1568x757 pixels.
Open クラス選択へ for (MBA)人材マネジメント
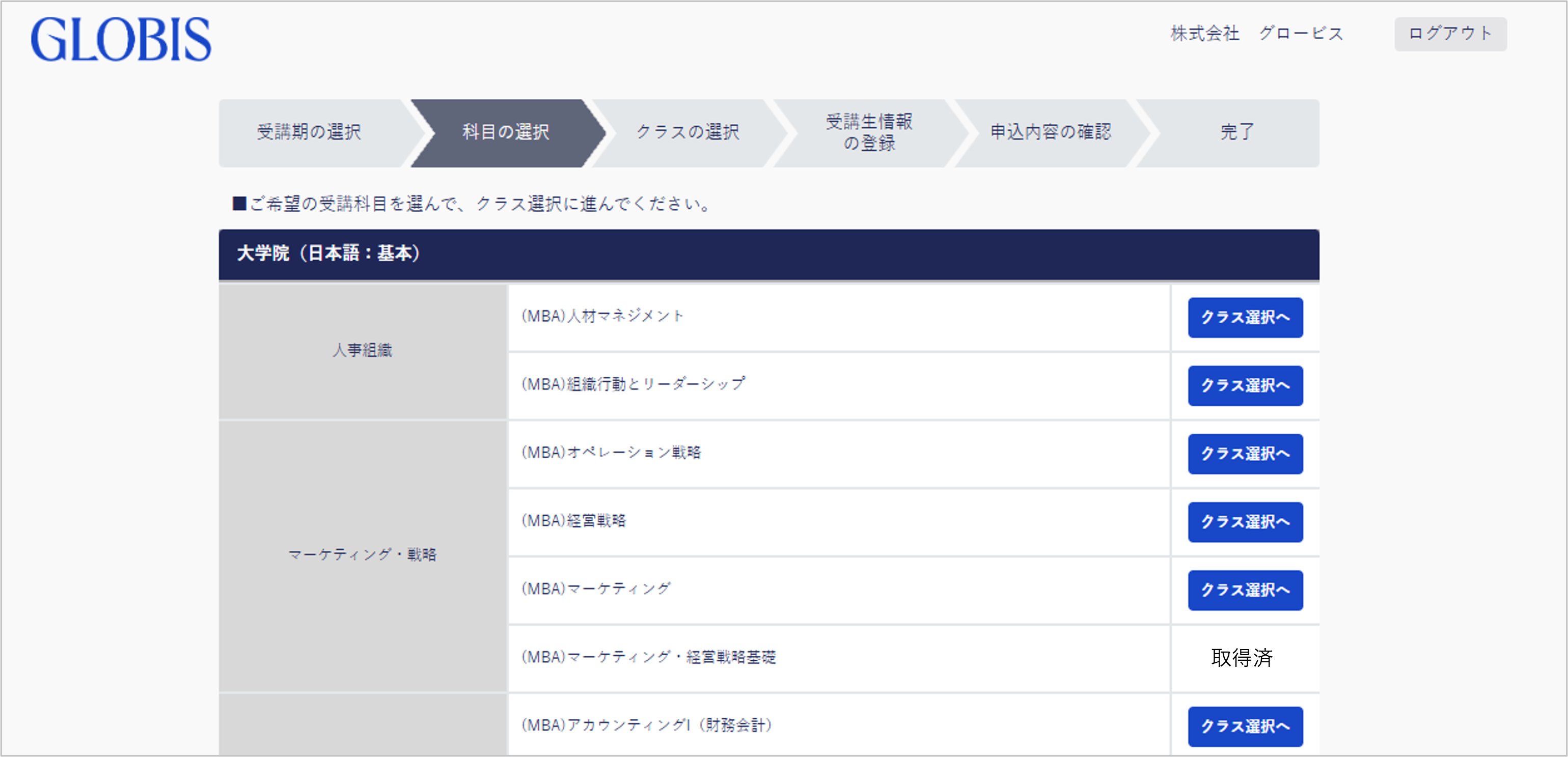coord(1245,317)
